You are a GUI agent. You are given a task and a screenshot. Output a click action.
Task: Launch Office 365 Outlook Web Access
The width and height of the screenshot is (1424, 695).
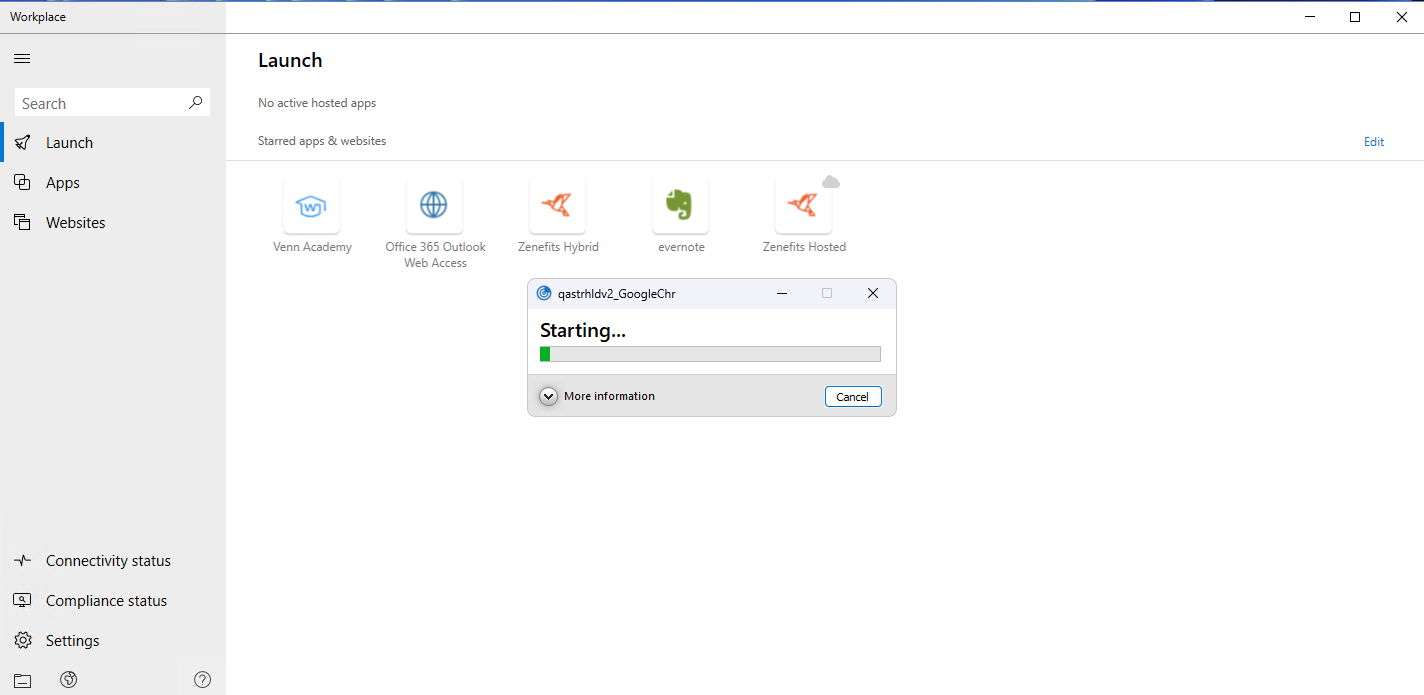[434, 206]
